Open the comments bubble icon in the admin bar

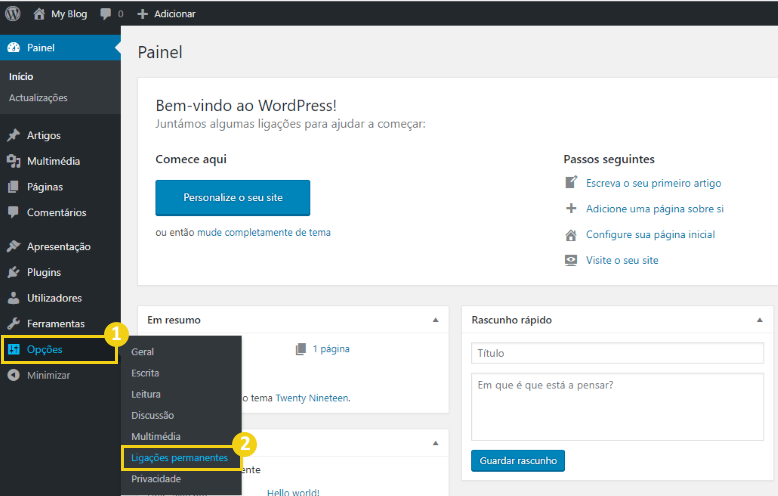click(x=105, y=14)
